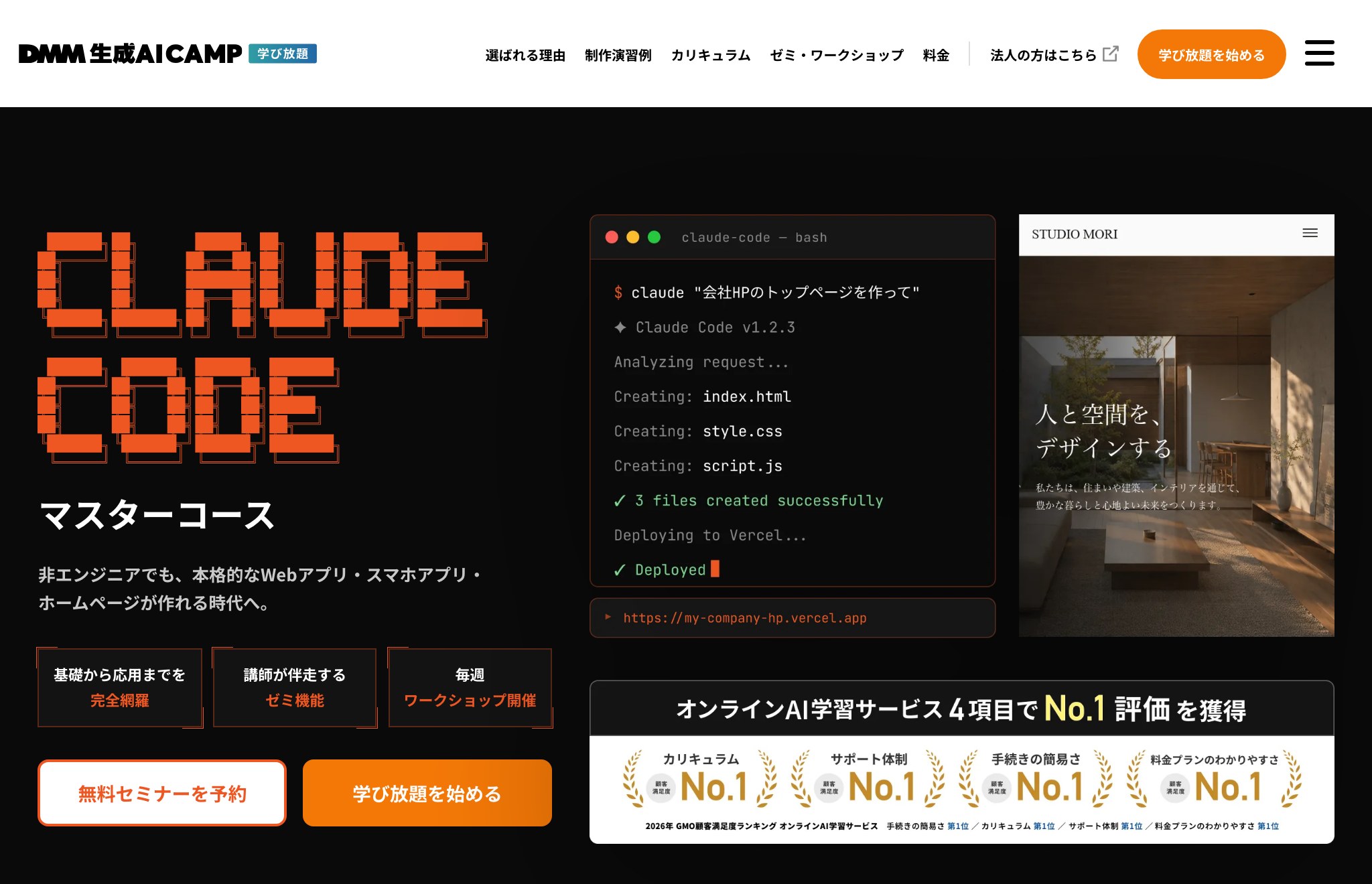
Task: Open the STUDIO MORI preview hamburger menu
Action: click(x=1310, y=233)
